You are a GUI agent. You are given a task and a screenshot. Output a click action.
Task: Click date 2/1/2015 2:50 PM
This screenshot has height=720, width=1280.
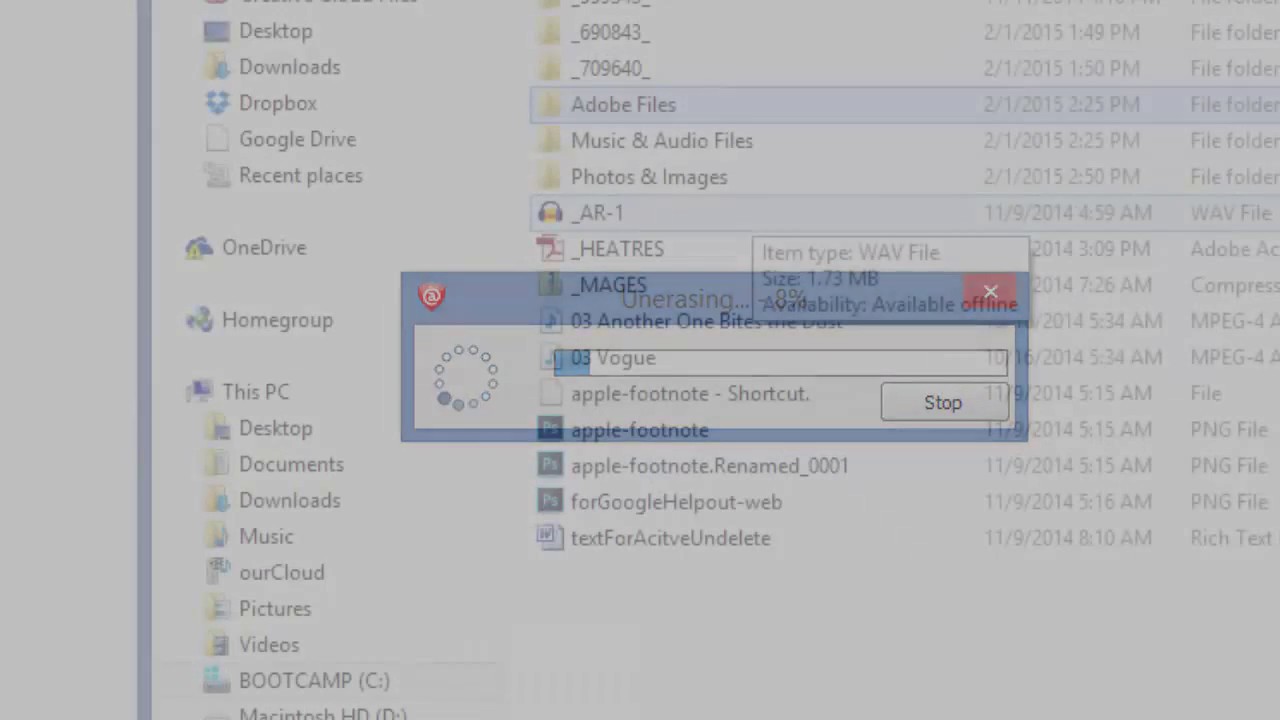point(1062,177)
